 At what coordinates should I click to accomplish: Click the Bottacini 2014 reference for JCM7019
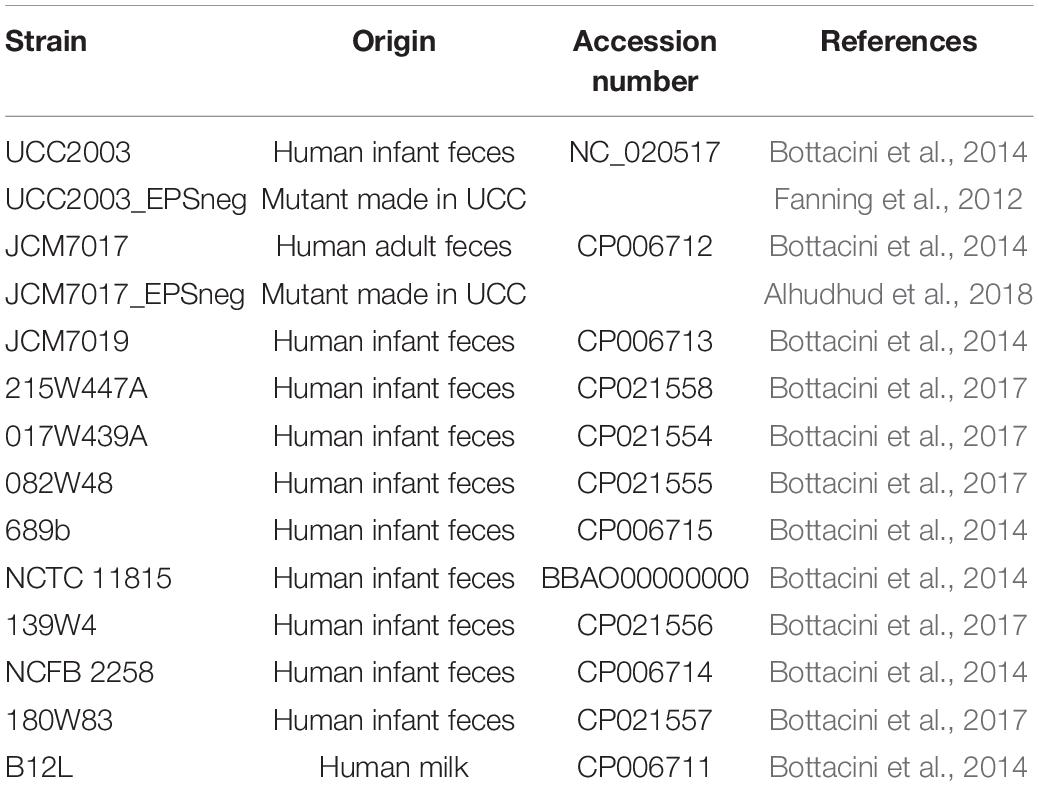pyautogui.click(x=898, y=341)
